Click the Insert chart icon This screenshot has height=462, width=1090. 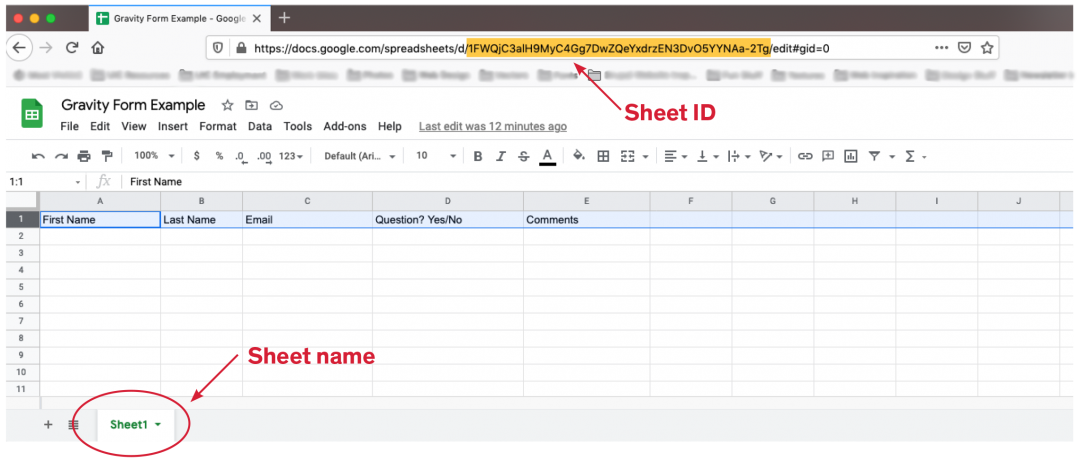pos(850,156)
